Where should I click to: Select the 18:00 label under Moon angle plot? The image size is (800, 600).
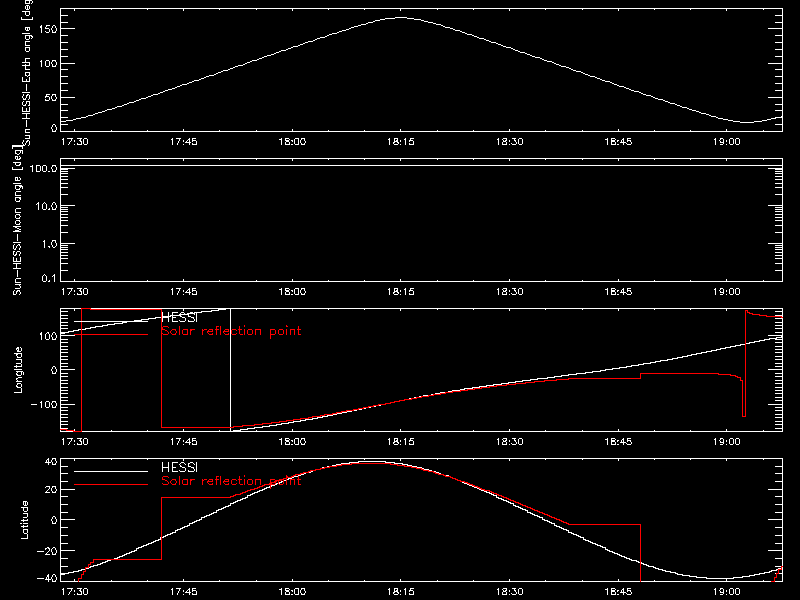click(x=292, y=291)
